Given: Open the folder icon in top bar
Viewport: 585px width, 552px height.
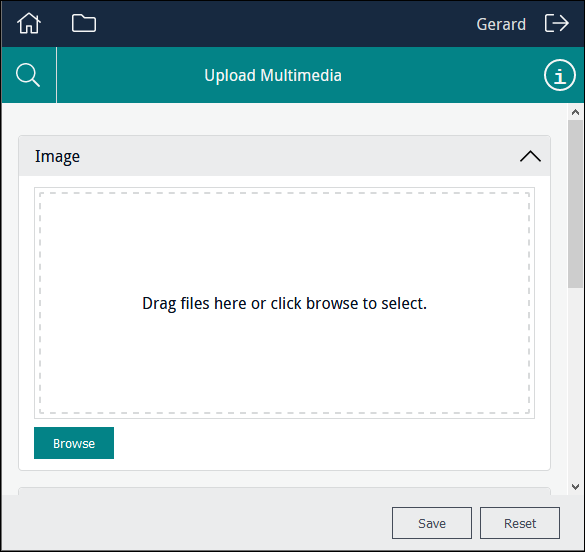Looking at the screenshot, I should 84,23.
